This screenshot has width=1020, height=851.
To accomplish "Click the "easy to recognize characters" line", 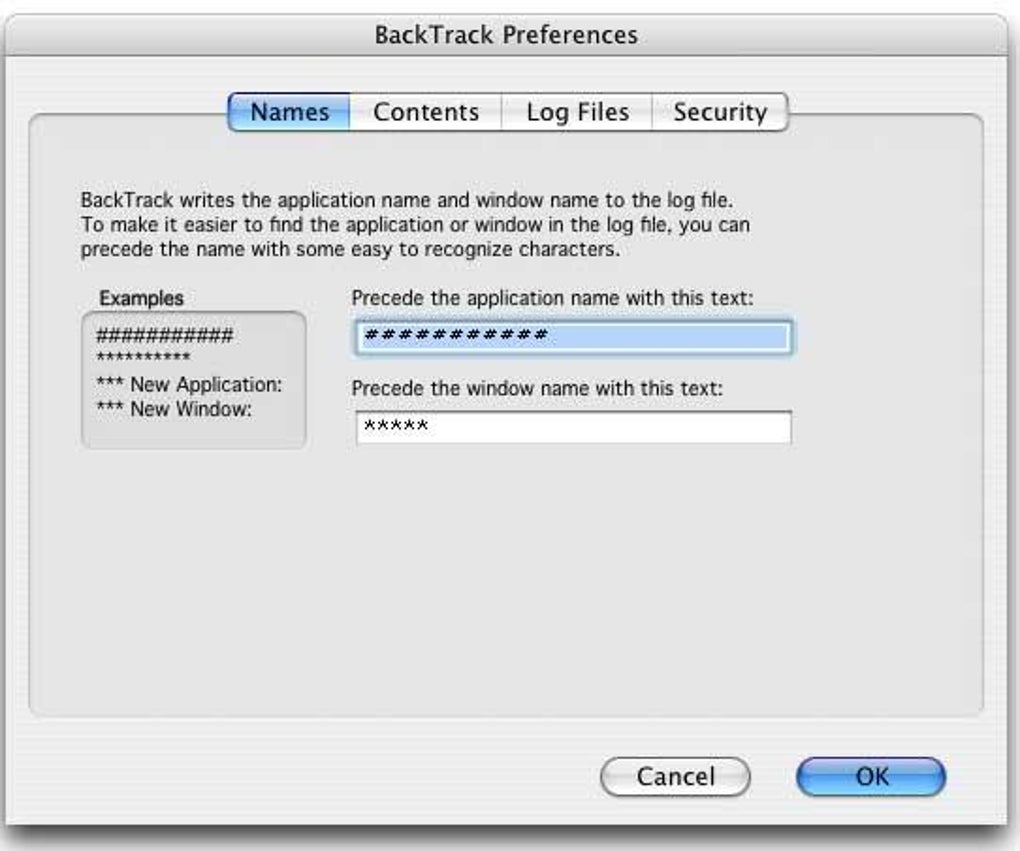I will (x=350, y=249).
